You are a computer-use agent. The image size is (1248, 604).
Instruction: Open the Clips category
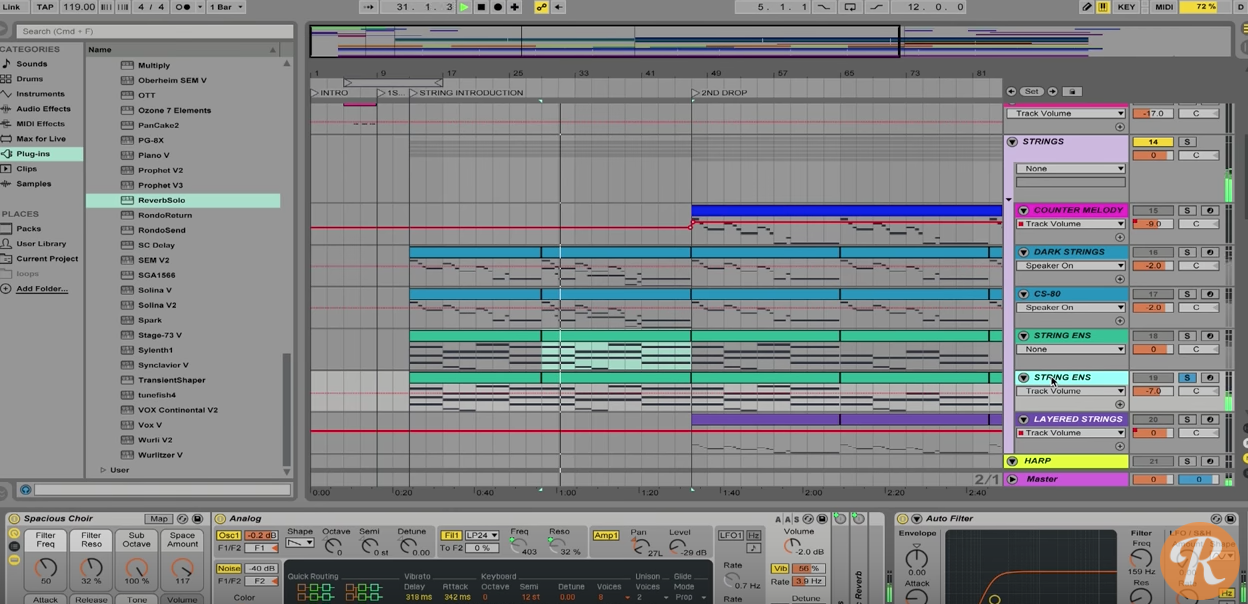coord(27,169)
